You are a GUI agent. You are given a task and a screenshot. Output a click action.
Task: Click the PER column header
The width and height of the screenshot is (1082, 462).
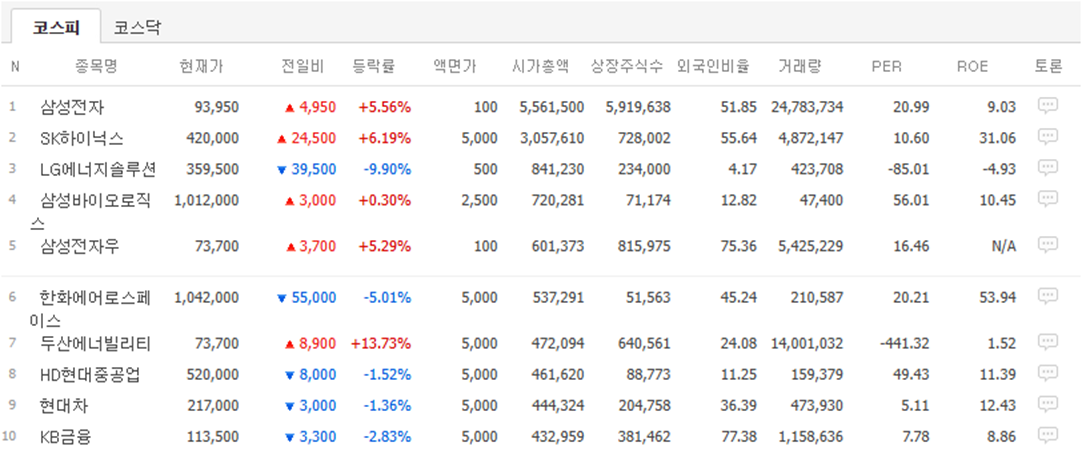point(887,66)
